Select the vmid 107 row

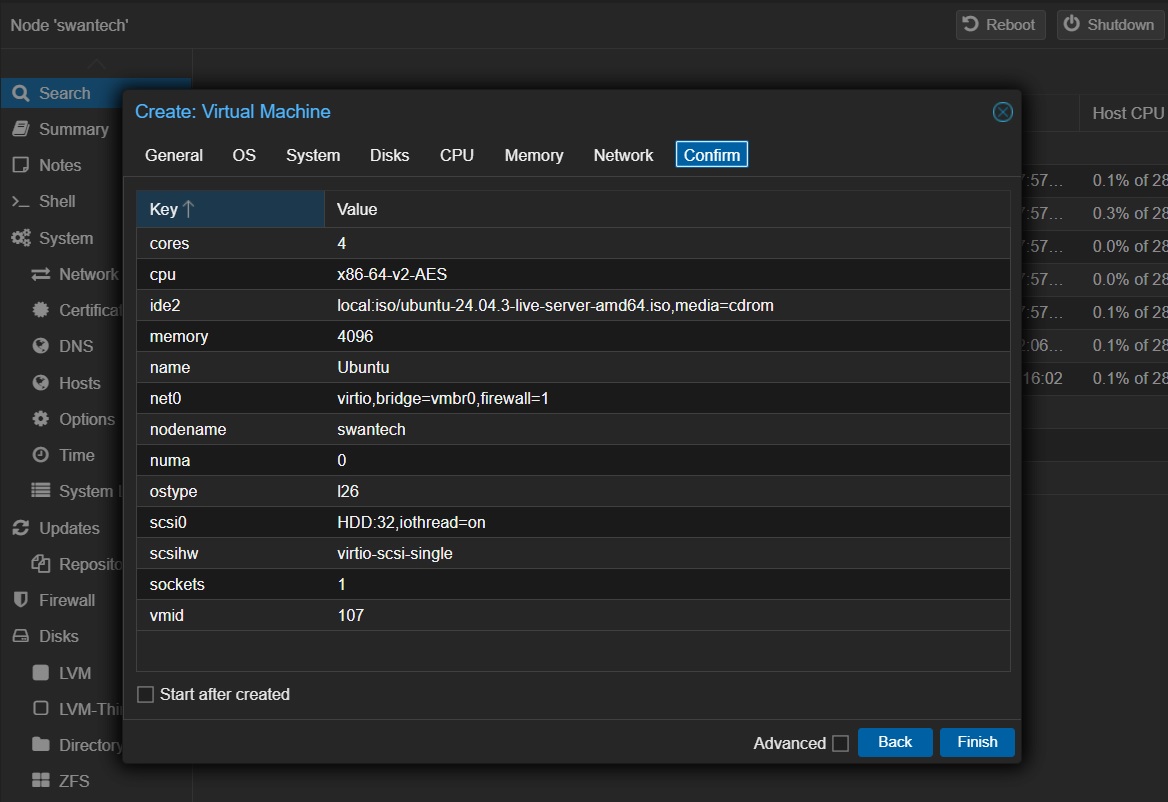click(x=573, y=616)
